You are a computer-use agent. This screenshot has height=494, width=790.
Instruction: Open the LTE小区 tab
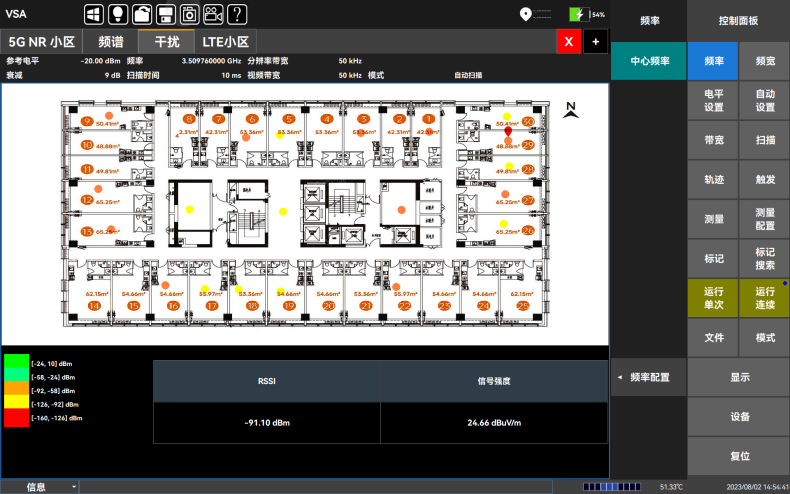(x=225, y=42)
